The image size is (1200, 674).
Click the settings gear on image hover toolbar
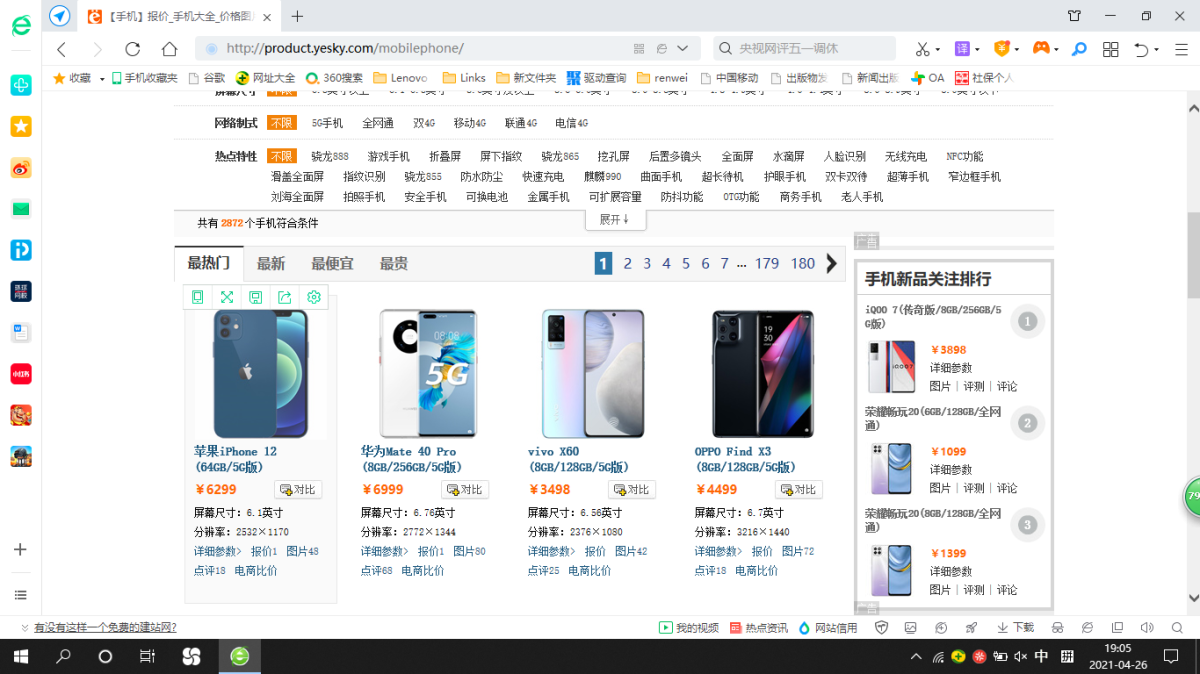click(x=314, y=297)
